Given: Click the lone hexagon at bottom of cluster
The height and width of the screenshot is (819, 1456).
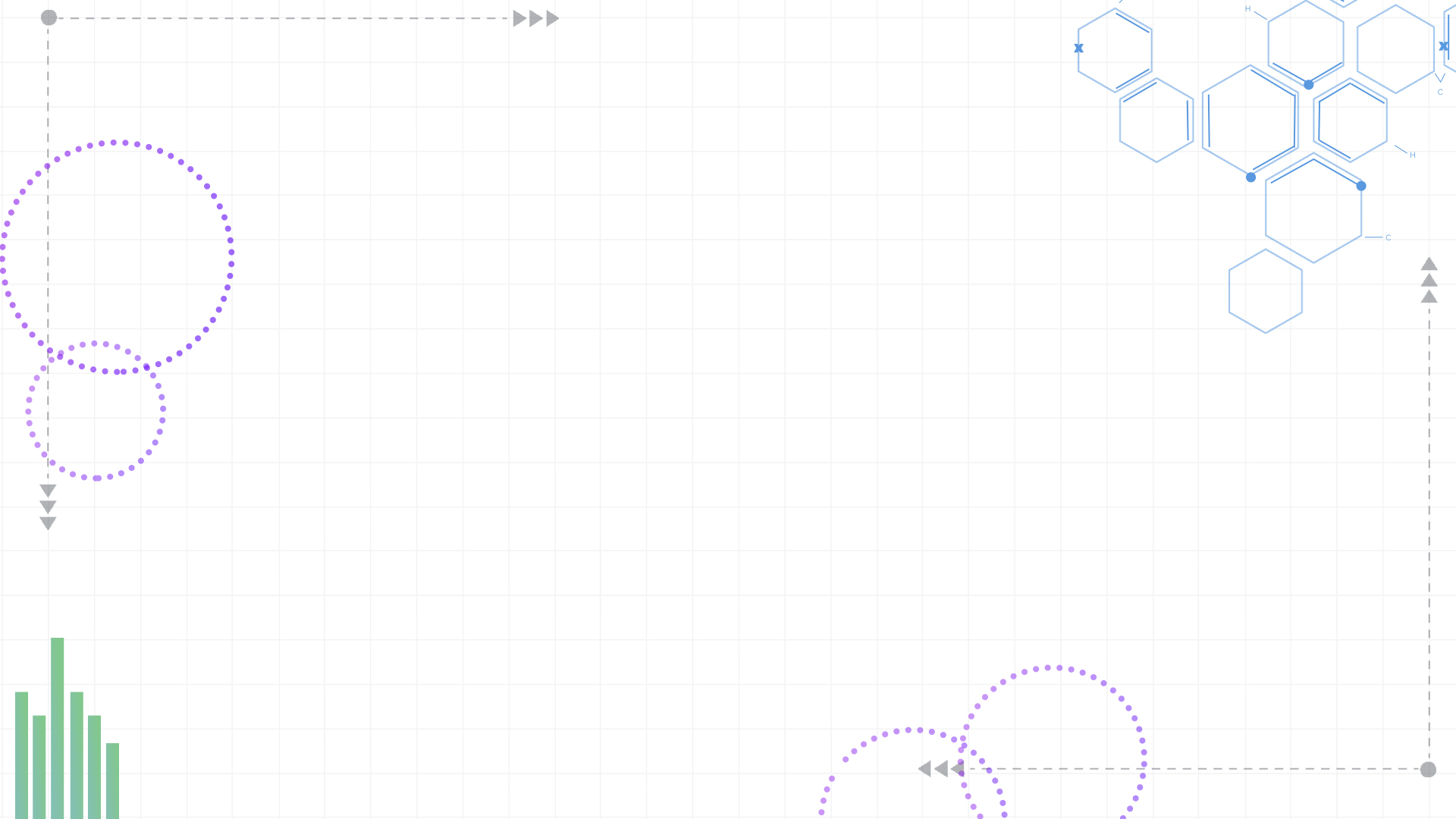Looking at the screenshot, I should click(1265, 291).
